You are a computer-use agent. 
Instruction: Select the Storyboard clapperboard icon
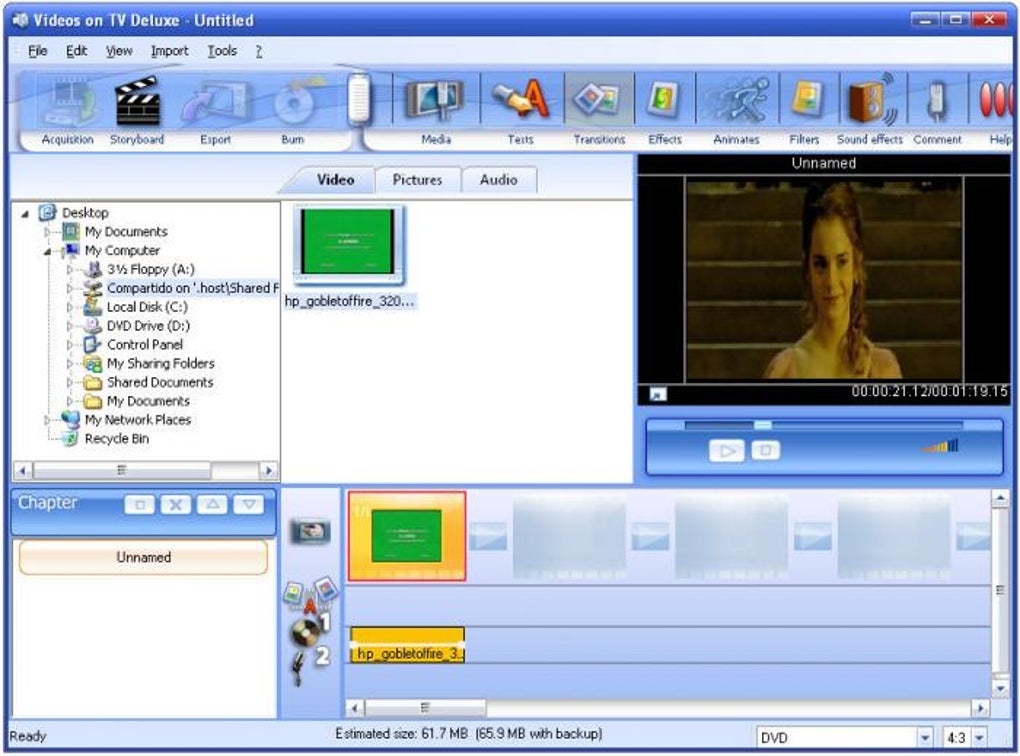click(x=137, y=101)
